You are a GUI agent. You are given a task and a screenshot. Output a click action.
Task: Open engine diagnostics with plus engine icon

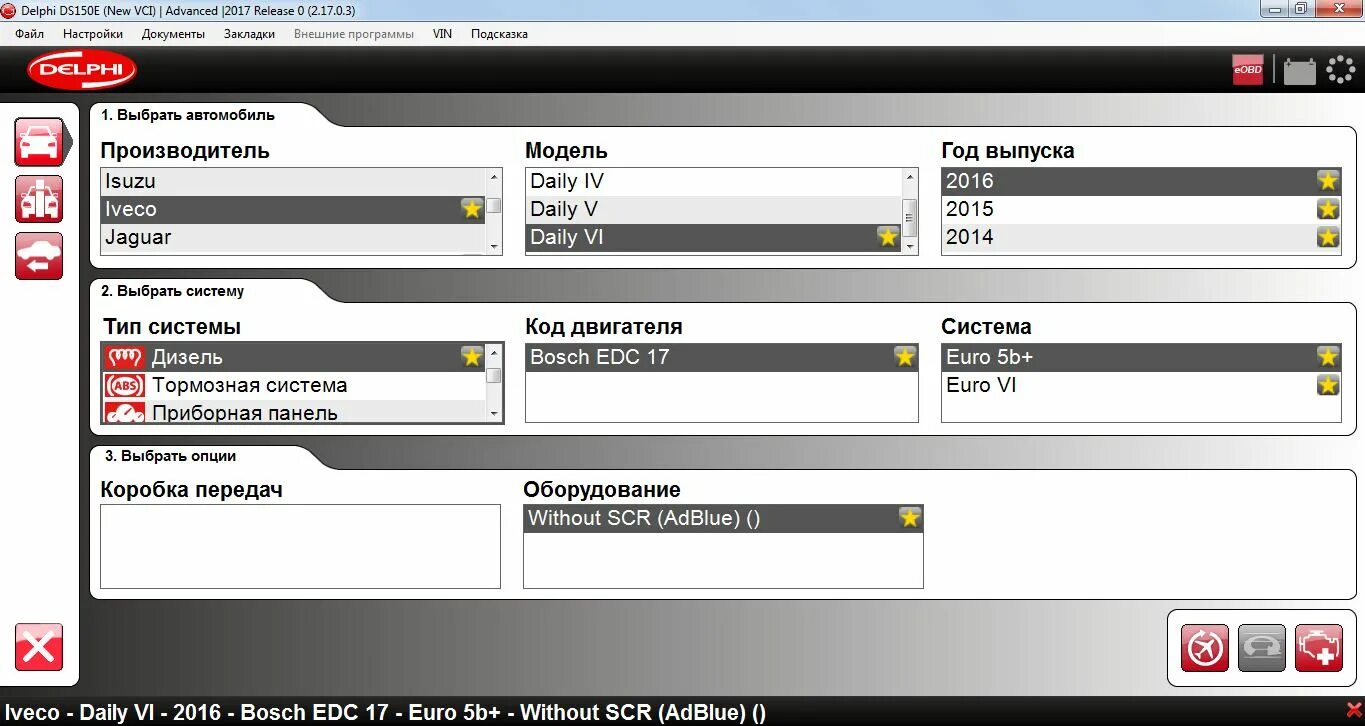1319,649
